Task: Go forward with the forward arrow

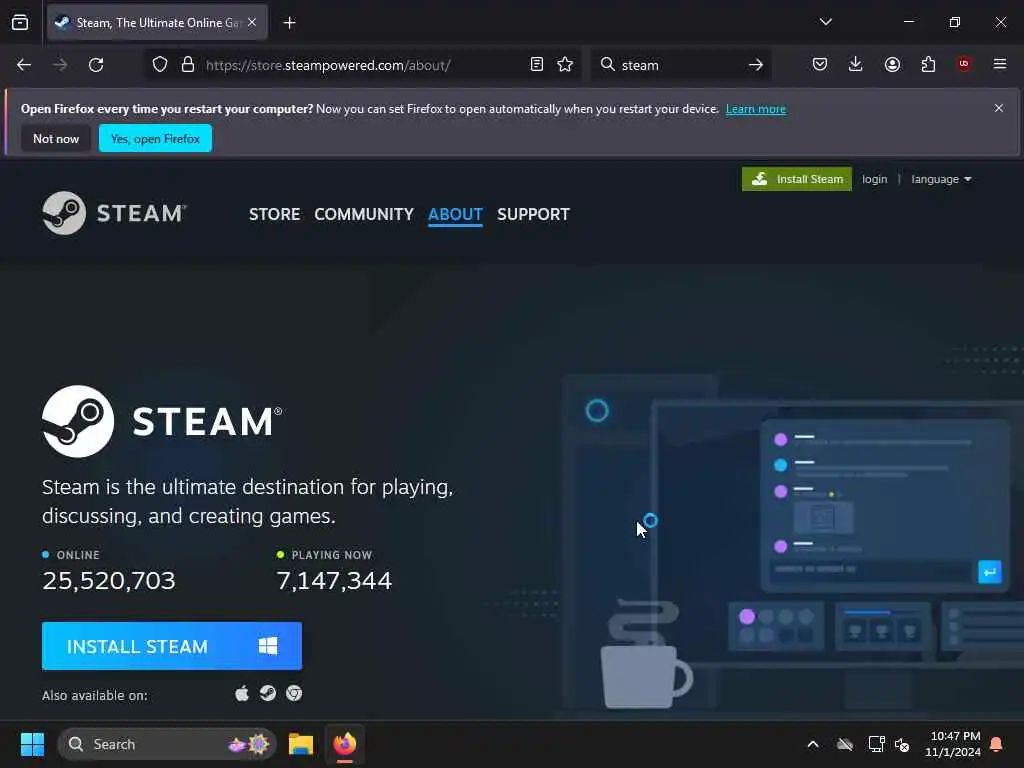Action: [60, 65]
